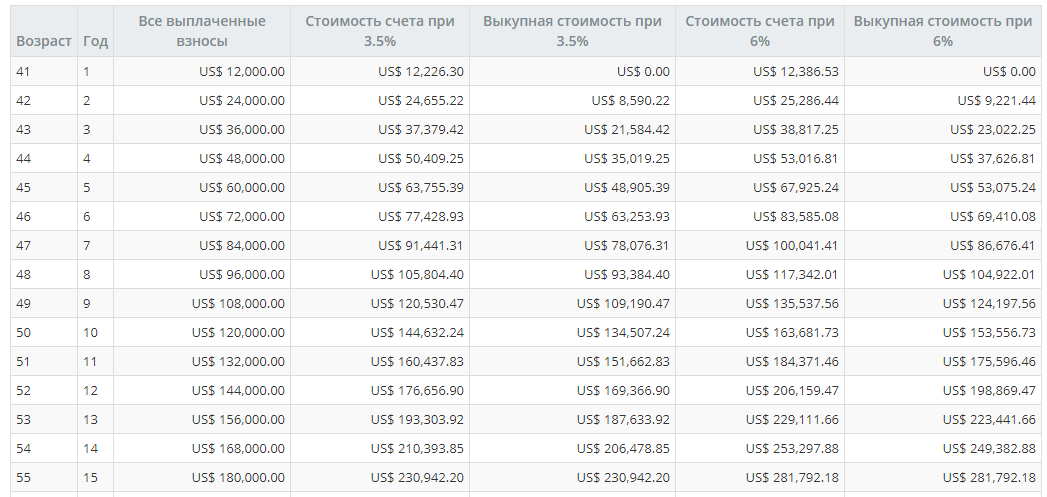The width and height of the screenshot is (1047, 497).
Task: Select the year 12 cell
Action: [95, 390]
